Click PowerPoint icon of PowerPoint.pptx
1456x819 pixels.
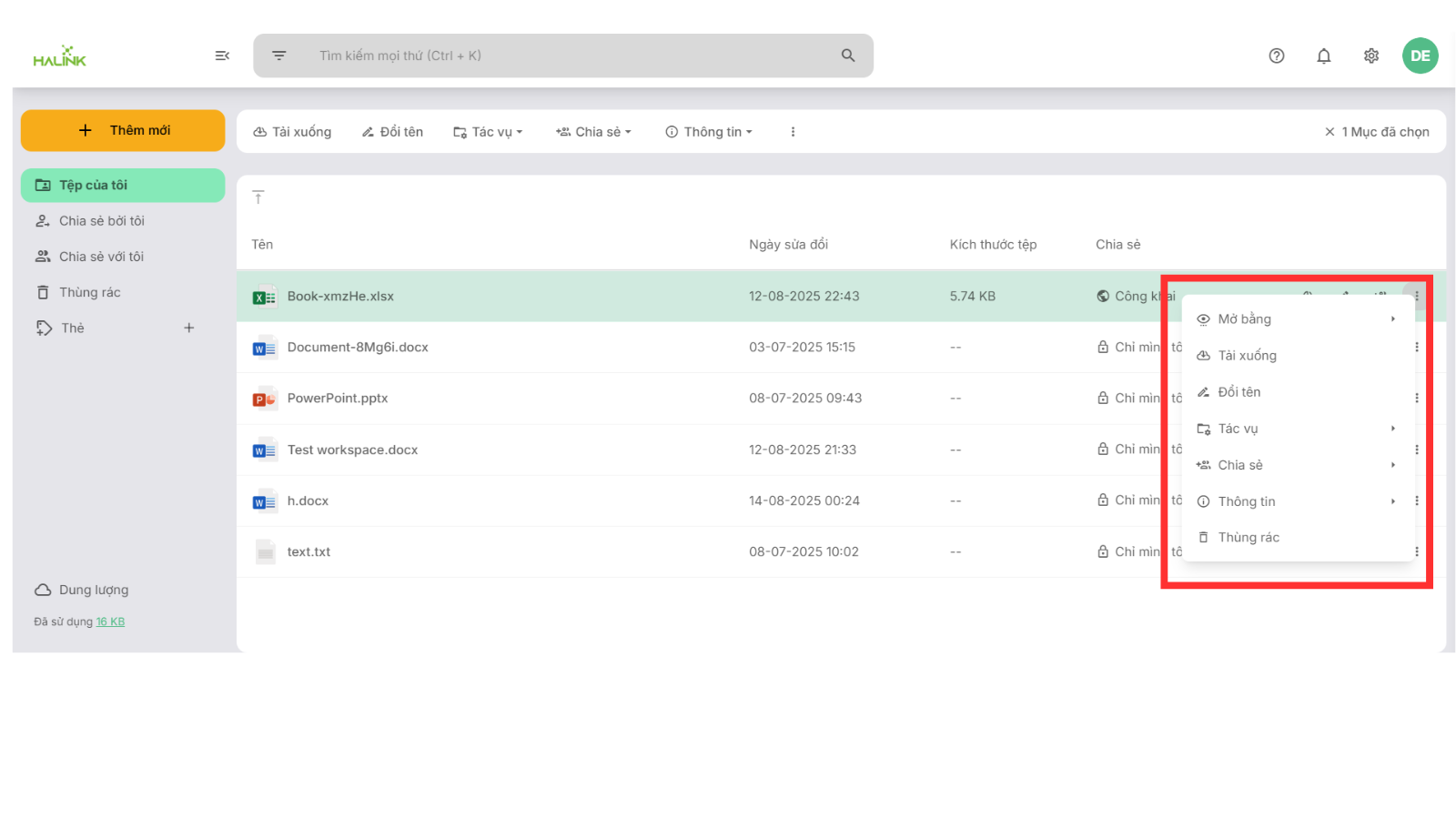pos(264,399)
